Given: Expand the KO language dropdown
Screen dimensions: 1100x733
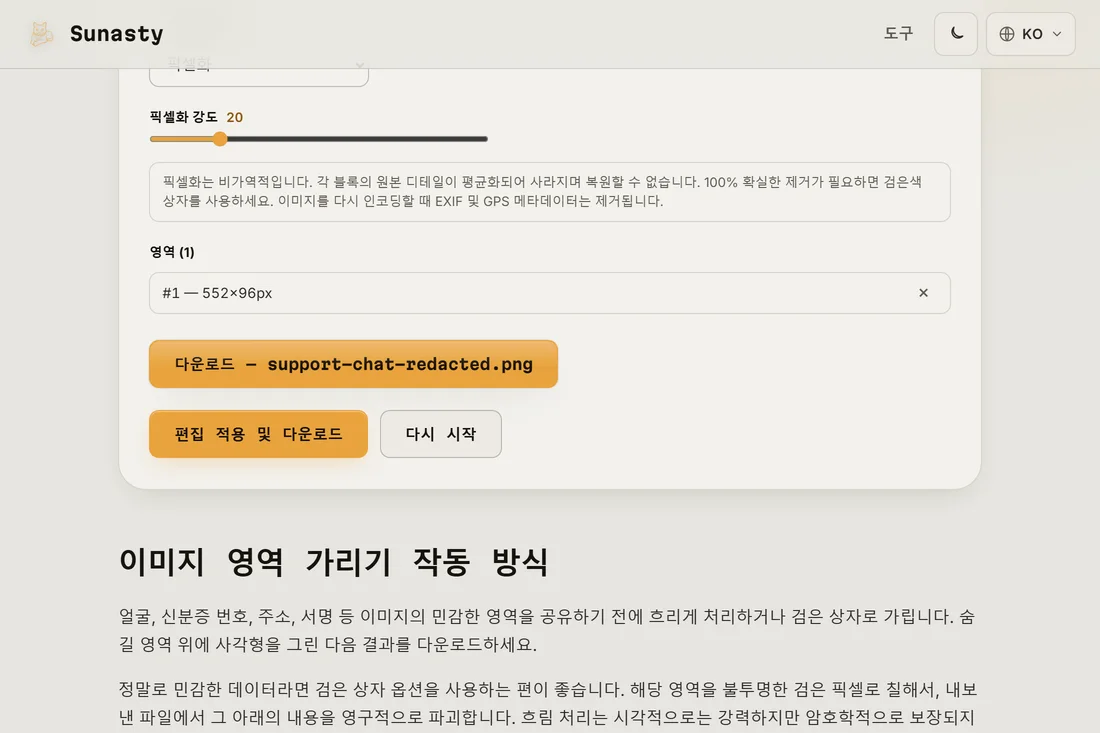Looking at the screenshot, I should [x=1031, y=34].
